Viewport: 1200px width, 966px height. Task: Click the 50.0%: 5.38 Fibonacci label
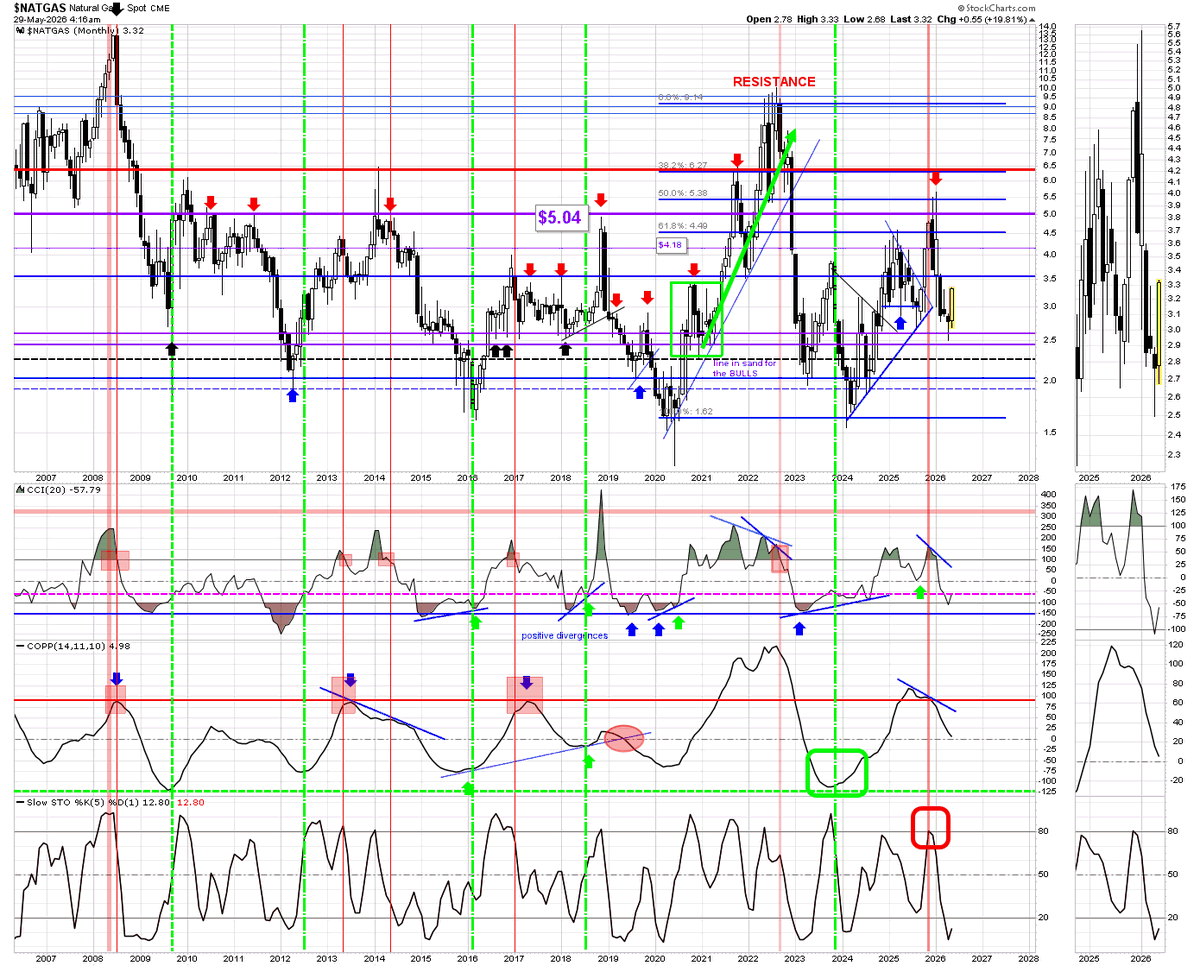pos(681,193)
